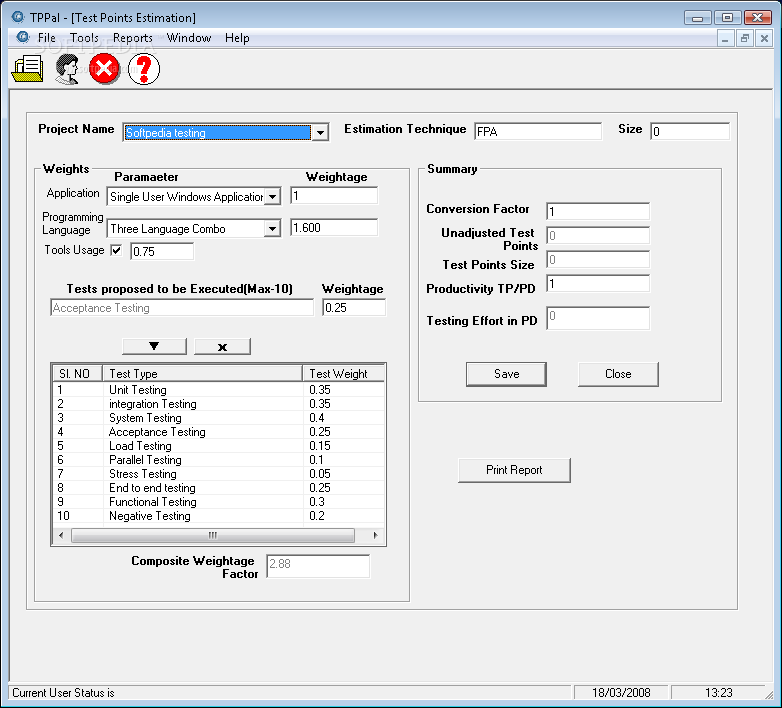
Task: Click the test Weightage 0.25 field
Action: tap(354, 308)
